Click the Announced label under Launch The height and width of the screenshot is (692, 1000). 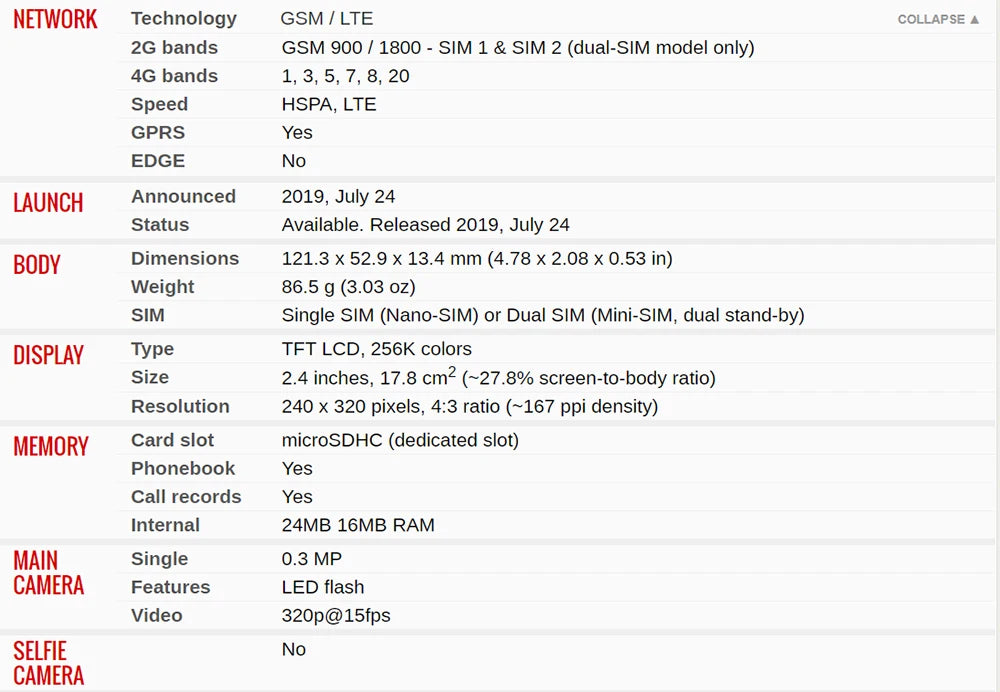click(183, 197)
